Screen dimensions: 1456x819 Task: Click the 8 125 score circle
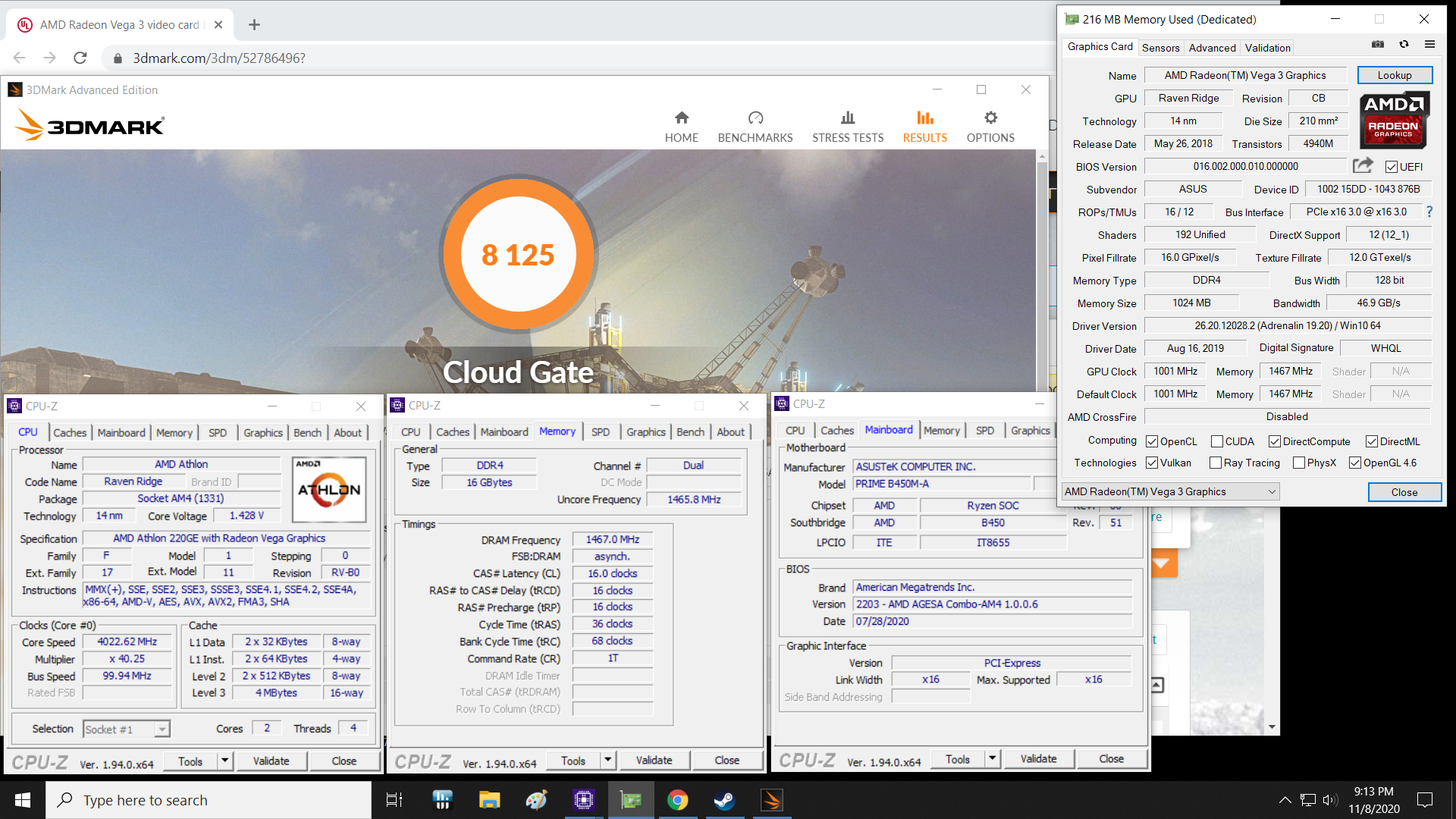pyautogui.click(x=519, y=254)
